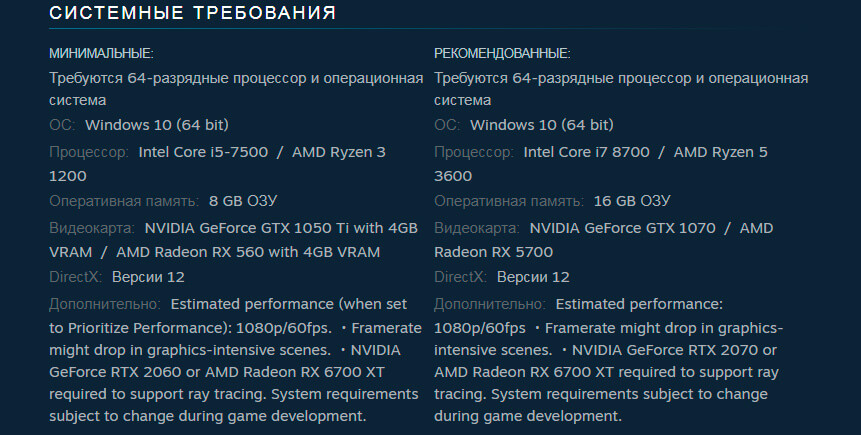Click Intel Core i5-7500 processor text

coord(203,152)
